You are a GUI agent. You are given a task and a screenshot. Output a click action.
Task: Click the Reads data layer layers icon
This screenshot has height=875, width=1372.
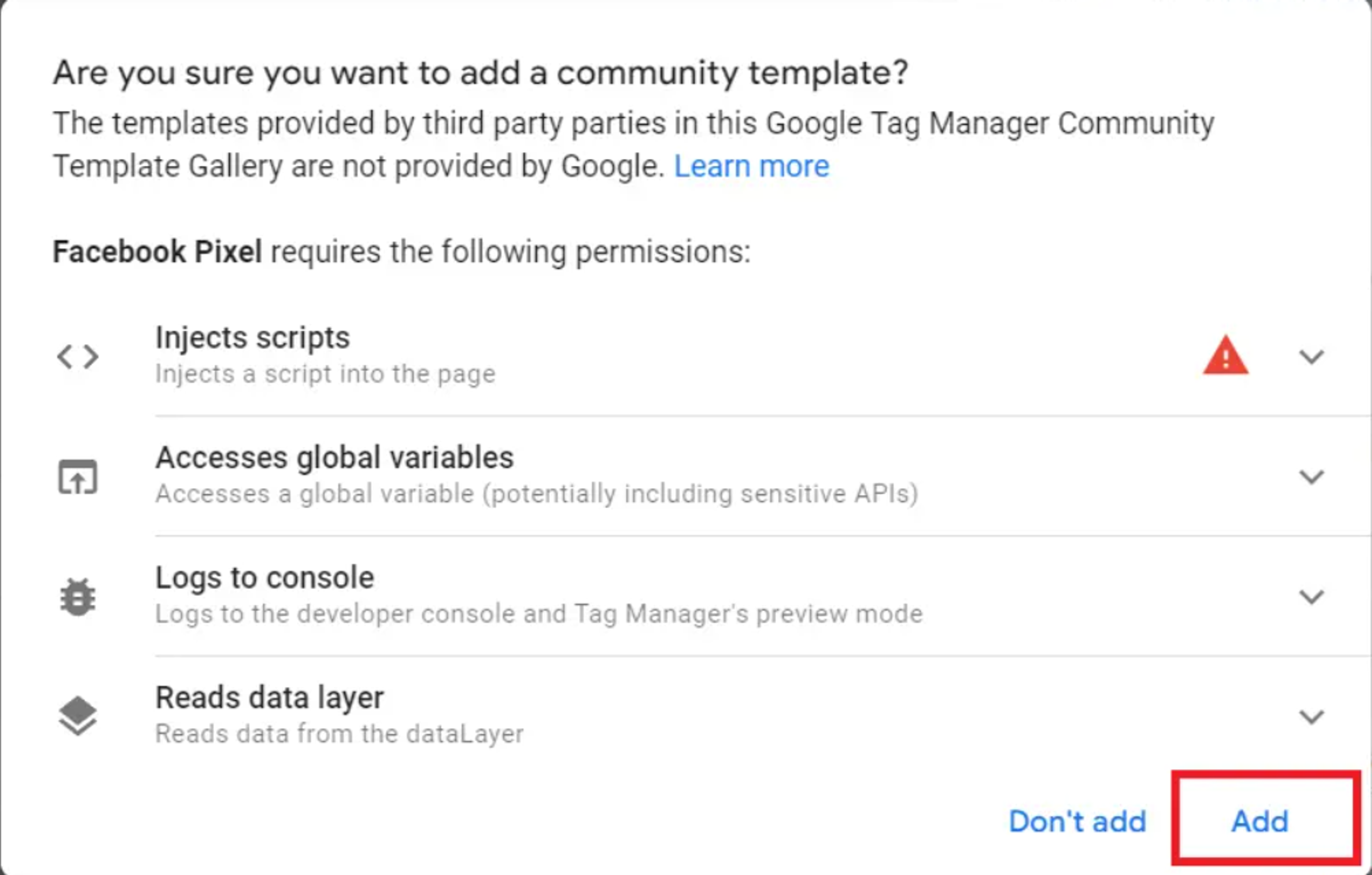[78, 715]
